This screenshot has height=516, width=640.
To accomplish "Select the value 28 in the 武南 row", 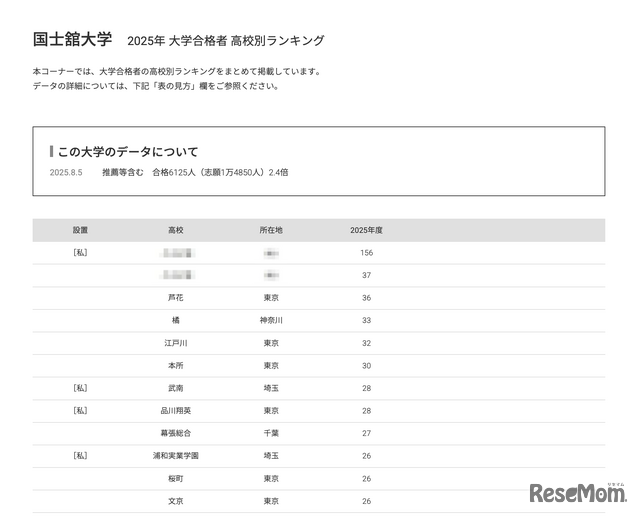I will click(x=367, y=388).
